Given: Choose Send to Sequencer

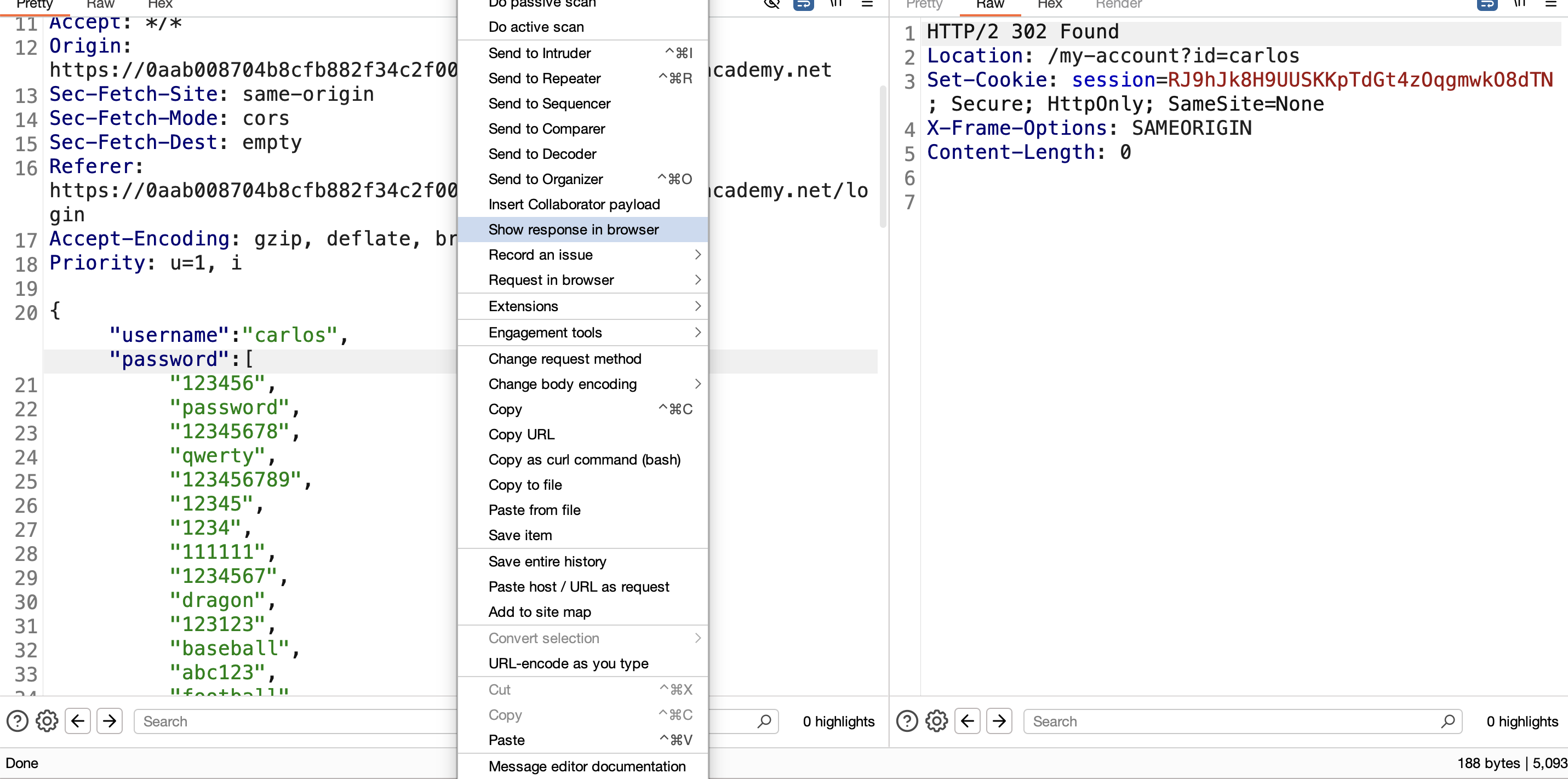Looking at the screenshot, I should pos(583,104).
